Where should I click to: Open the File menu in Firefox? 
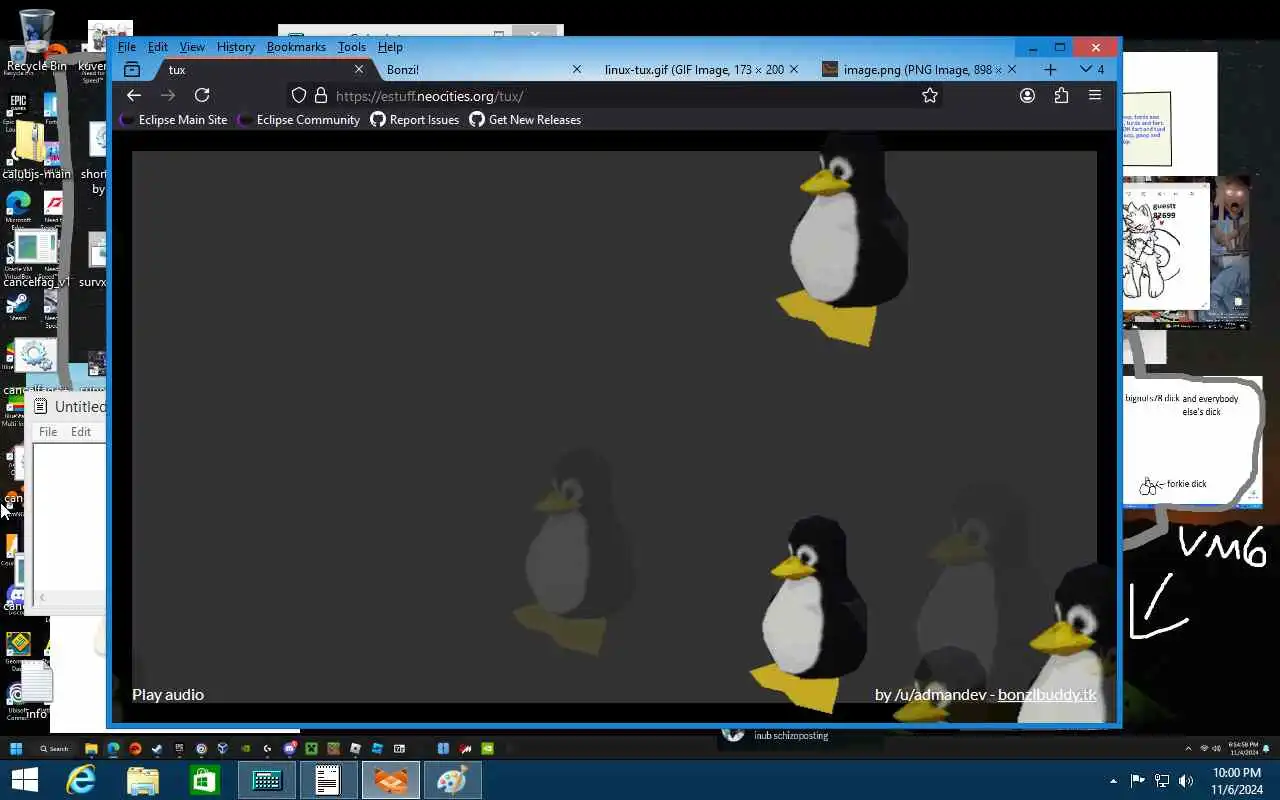tap(127, 47)
